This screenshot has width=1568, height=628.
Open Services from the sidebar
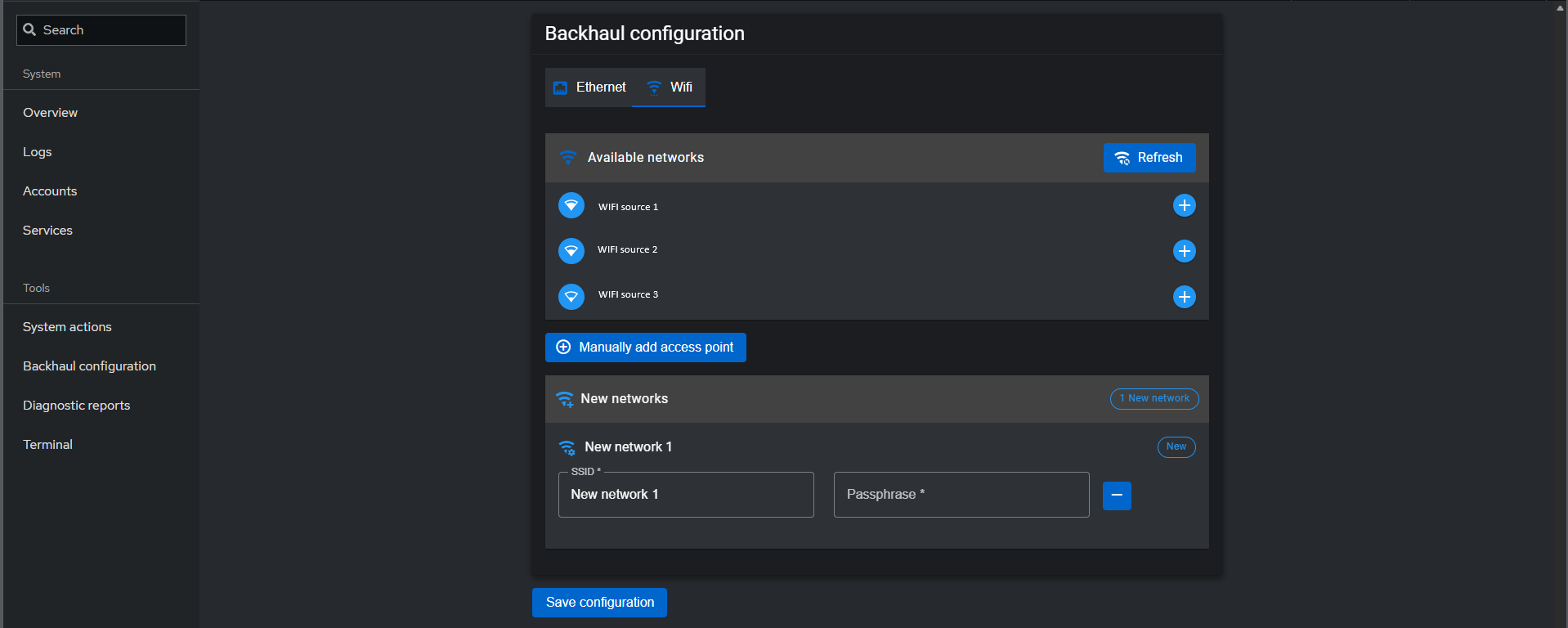tap(47, 231)
